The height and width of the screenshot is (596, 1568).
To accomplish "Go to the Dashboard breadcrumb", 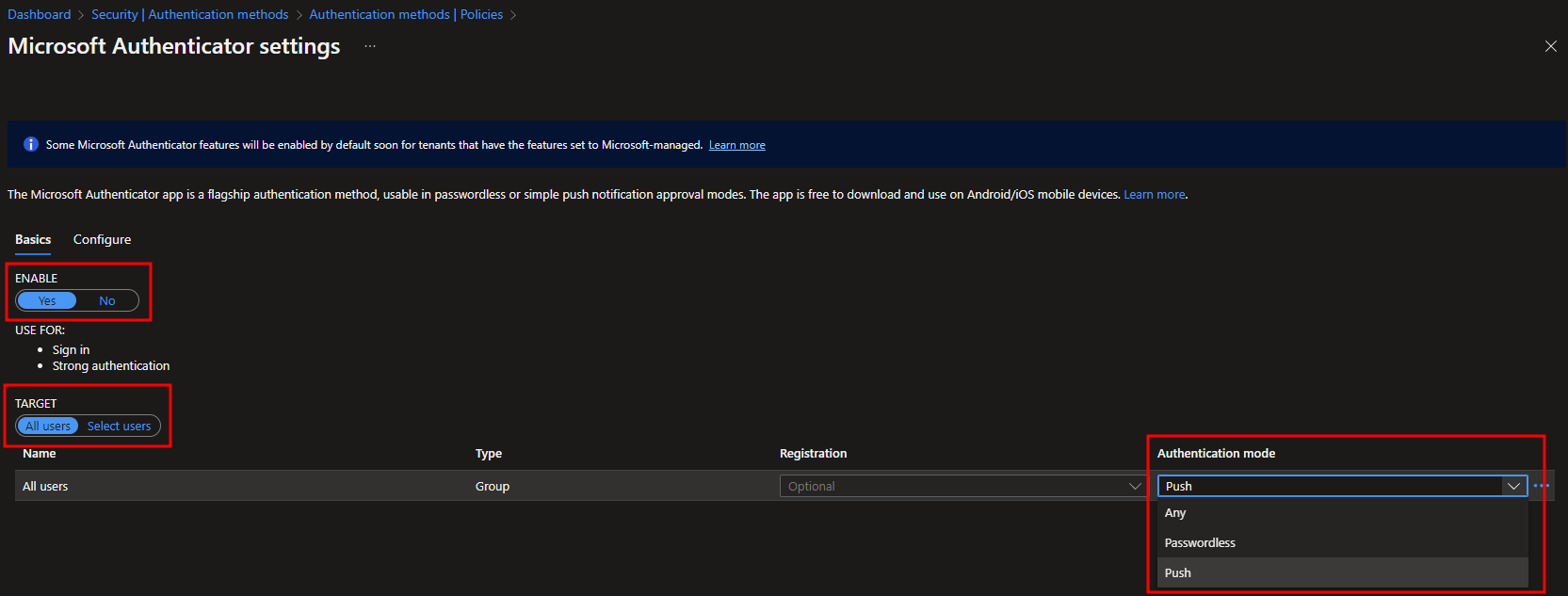I will tap(40, 14).
